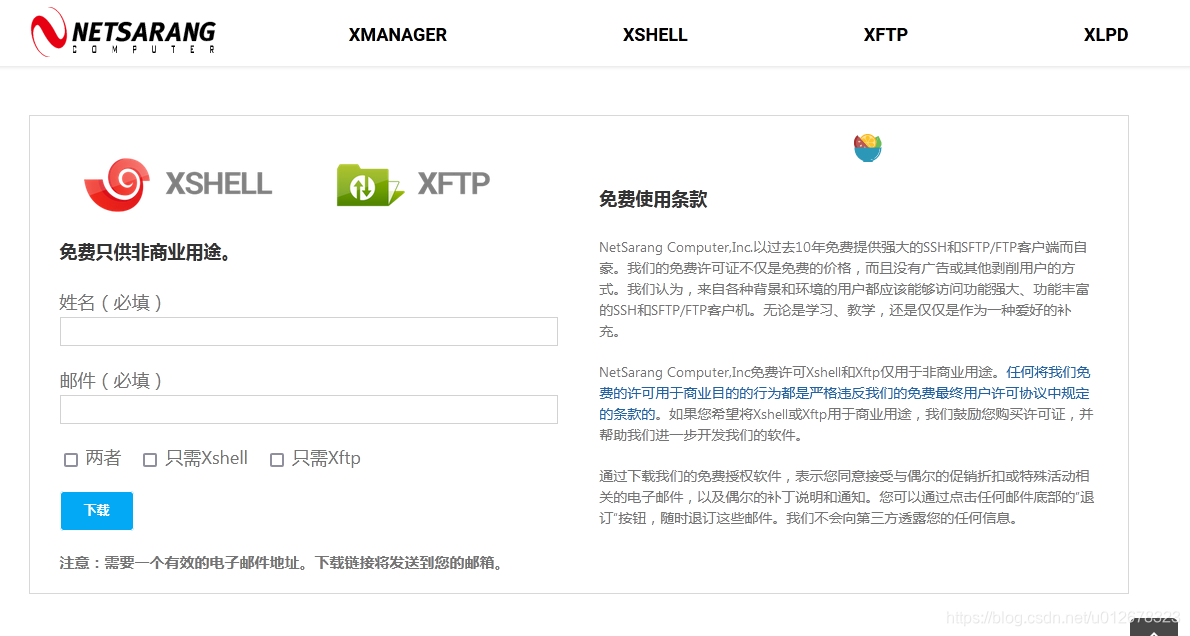
Task: Check the 两者 checkbox
Action: click(70, 459)
